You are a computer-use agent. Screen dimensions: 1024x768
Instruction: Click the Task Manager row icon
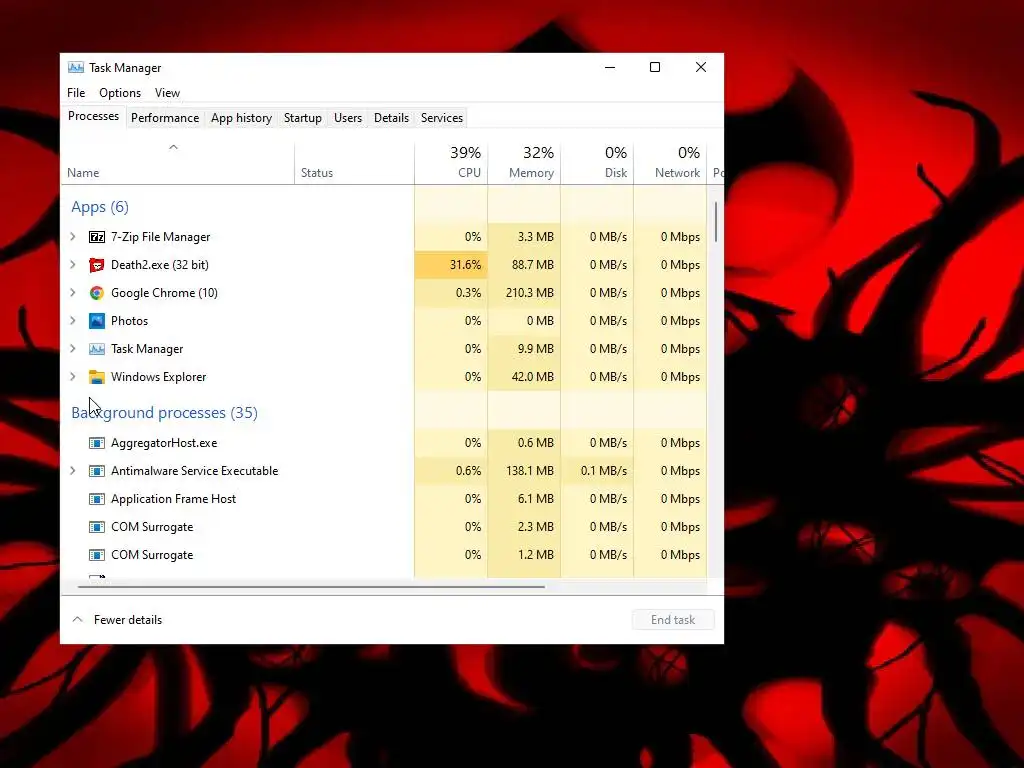coord(97,349)
